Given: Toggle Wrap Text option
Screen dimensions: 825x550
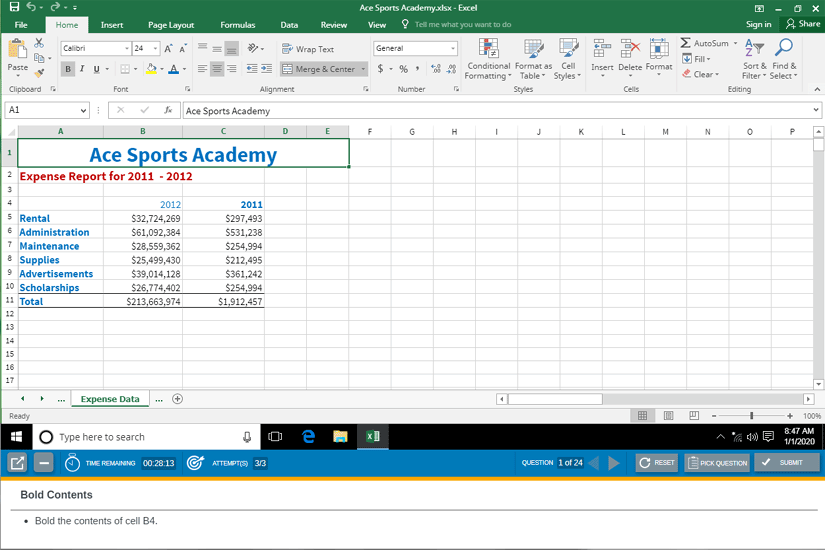Looking at the screenshot, I should click(308, 49).
